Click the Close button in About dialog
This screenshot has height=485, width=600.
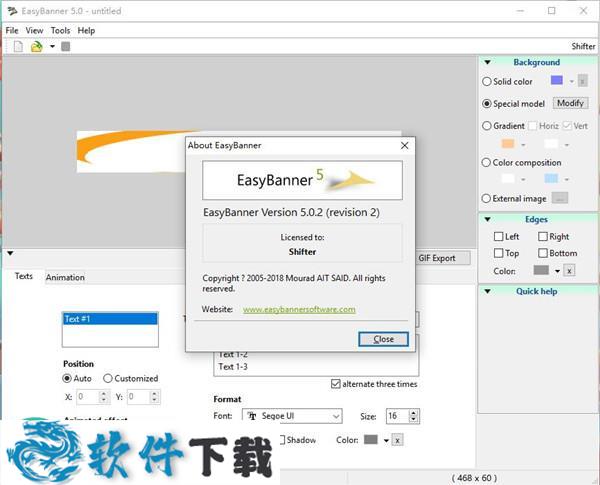pos(383,339)
